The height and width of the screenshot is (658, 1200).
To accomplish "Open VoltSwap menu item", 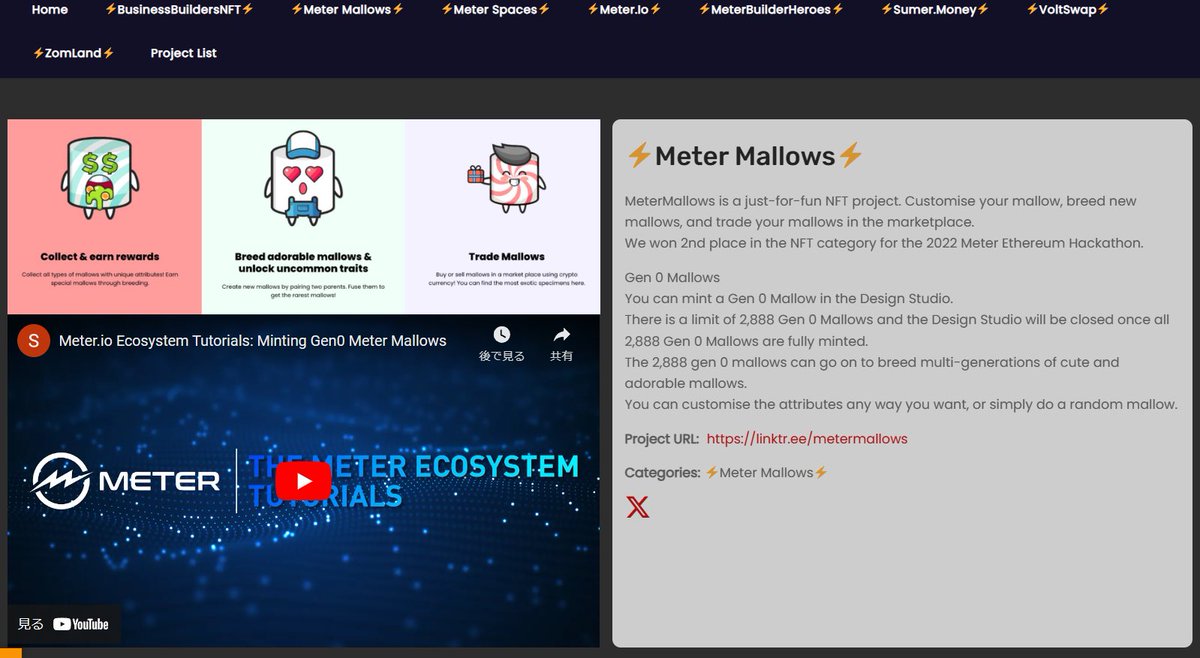I will [x=1067, y=9].
